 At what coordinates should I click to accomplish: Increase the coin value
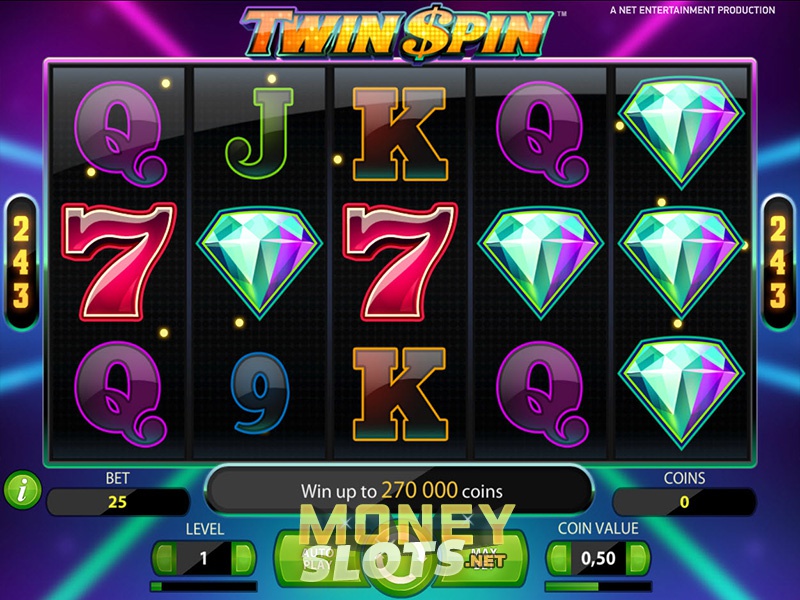[x=637, y=558]
